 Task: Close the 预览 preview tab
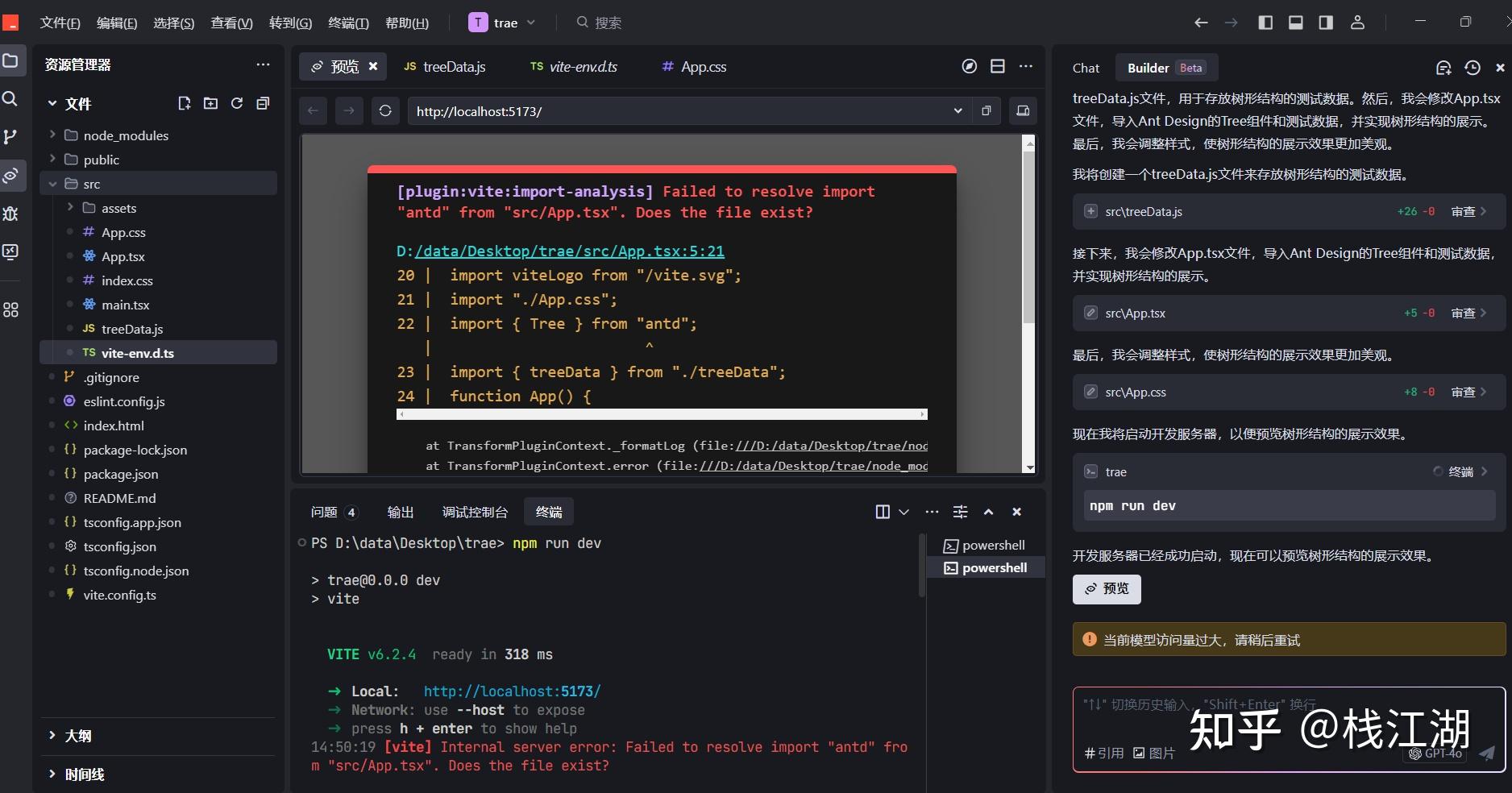[x=373, y=66]
